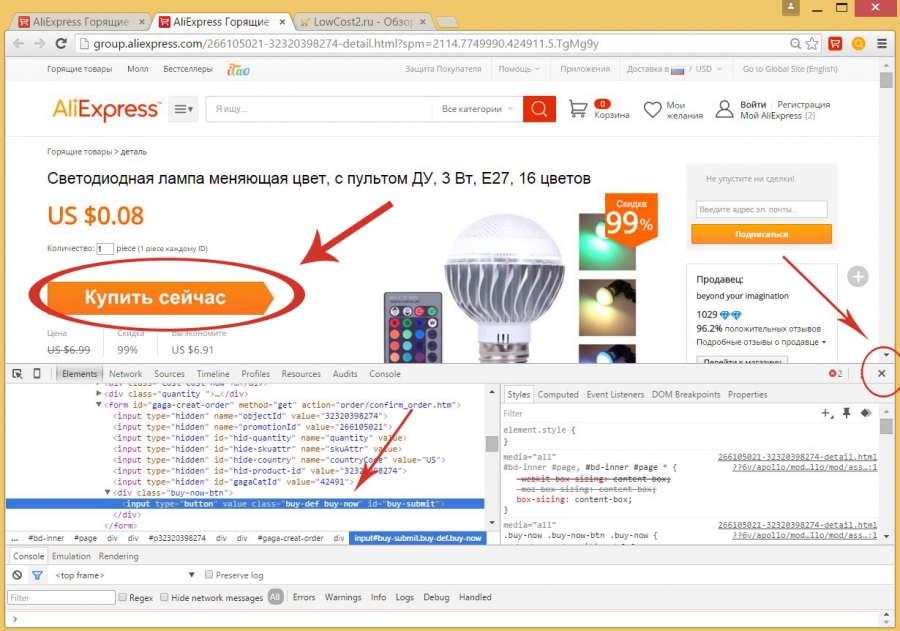Open the Chrome hamburger menu
The image size is (900, 631).
(x=882, y=44)
